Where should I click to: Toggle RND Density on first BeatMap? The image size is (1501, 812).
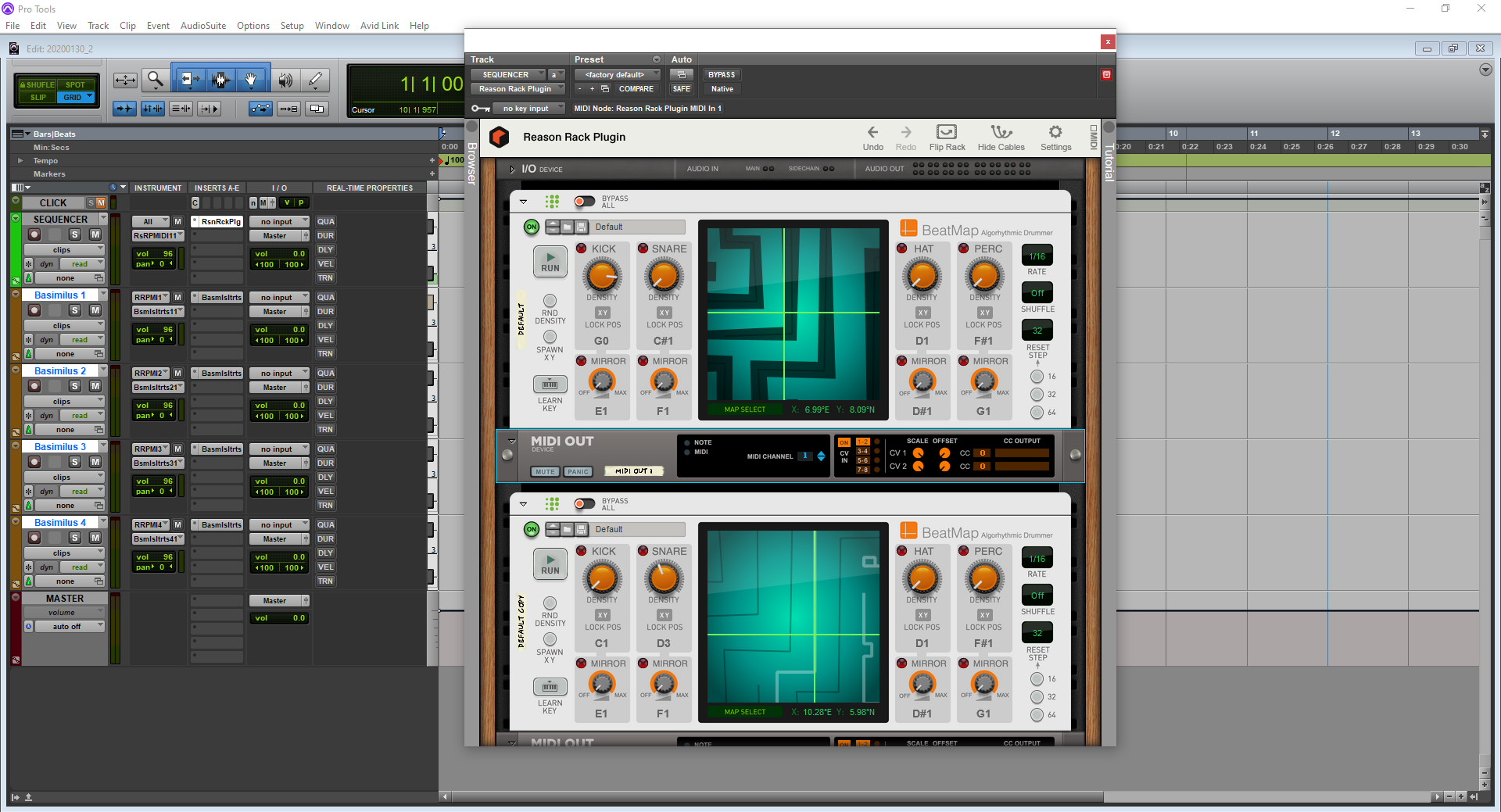[550, 301]
